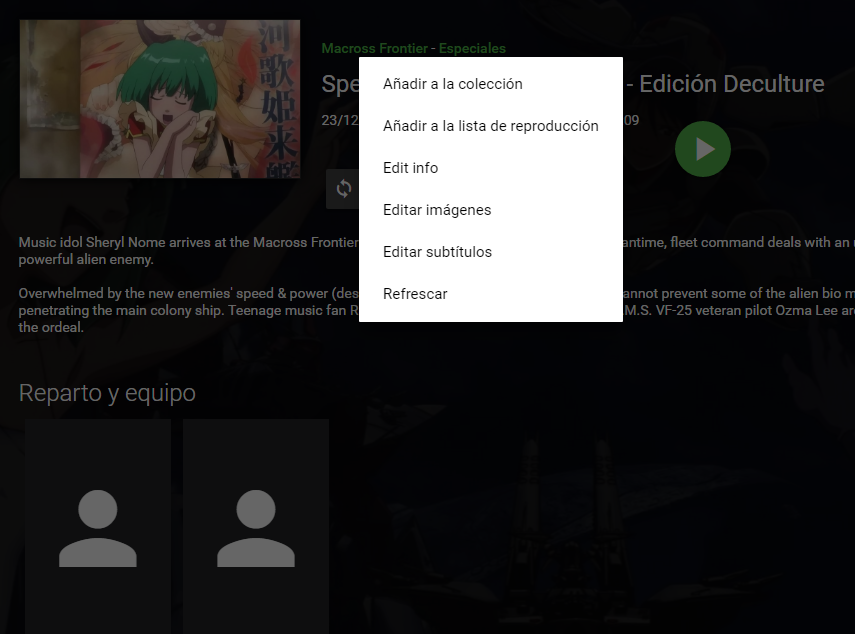The image size is (855, 634).
Task: Click the green play button
Action: (x=703, y=149)
